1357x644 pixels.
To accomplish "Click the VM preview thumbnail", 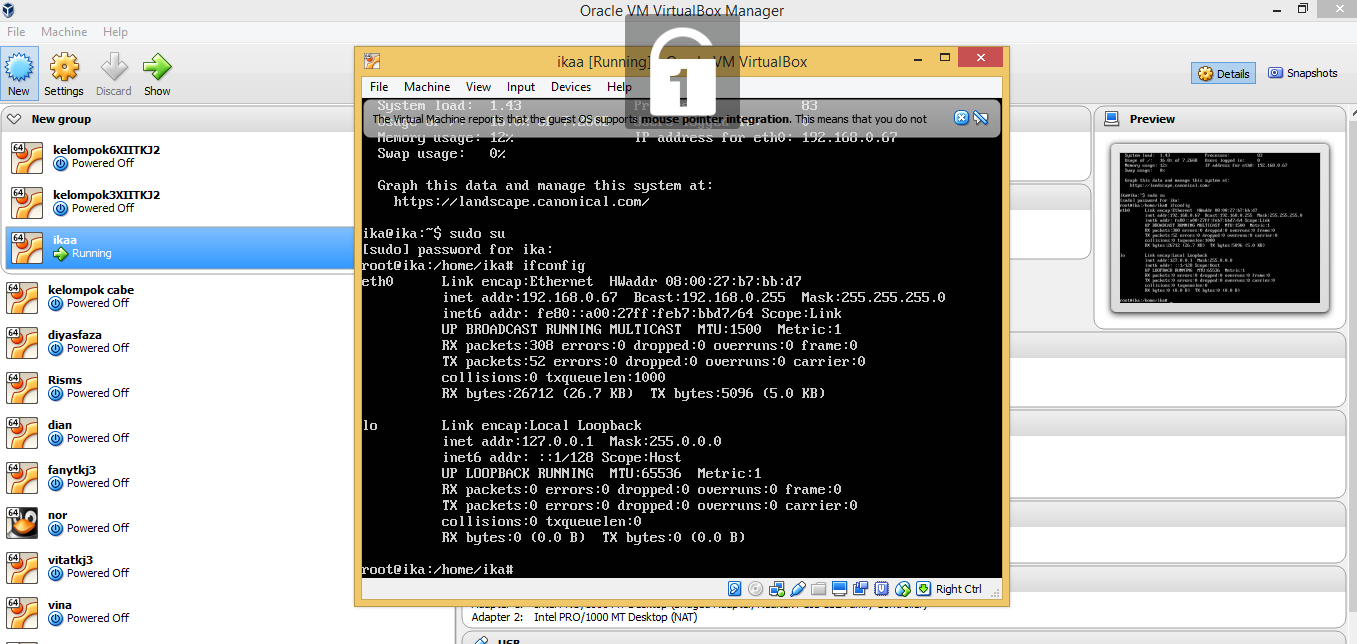I will click(x=1220, y=227).
